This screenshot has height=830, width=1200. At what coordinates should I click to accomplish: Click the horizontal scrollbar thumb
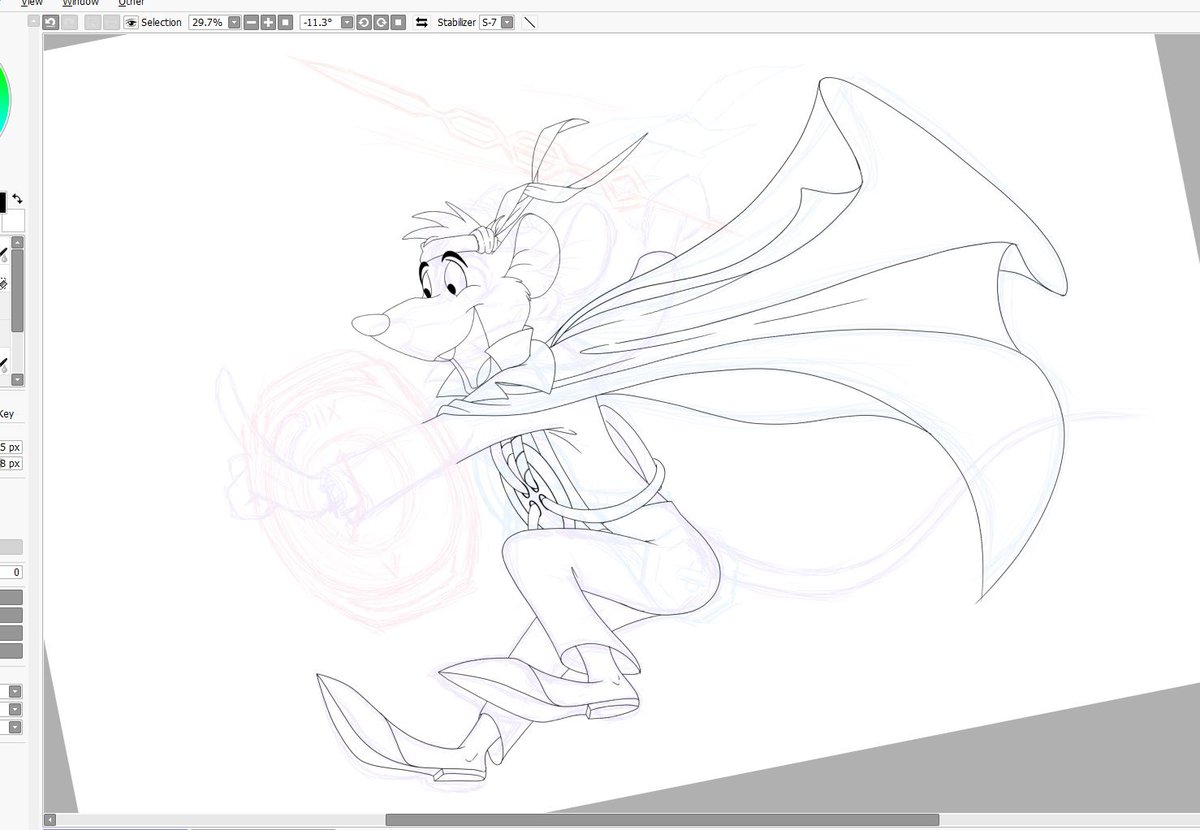pos(661,820)
